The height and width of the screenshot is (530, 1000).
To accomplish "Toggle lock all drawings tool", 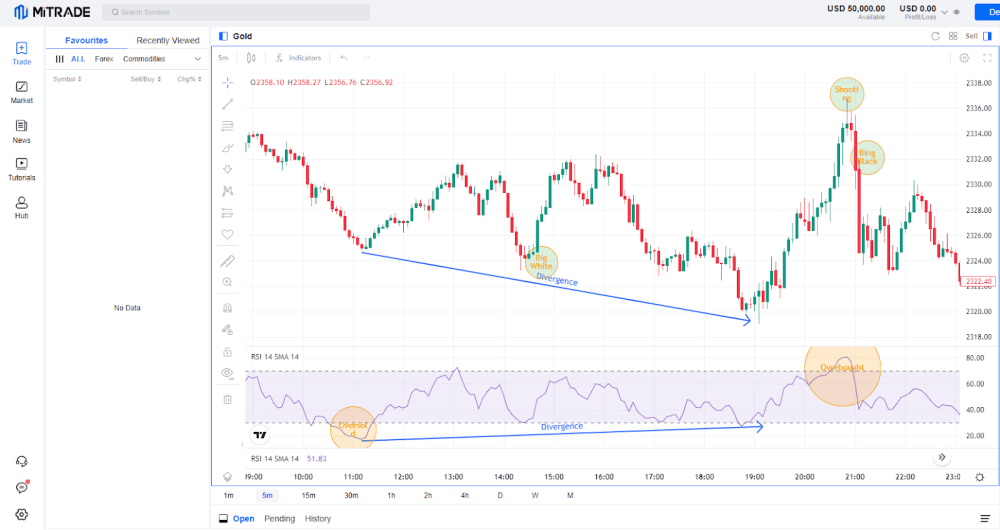I will [227, 352].
